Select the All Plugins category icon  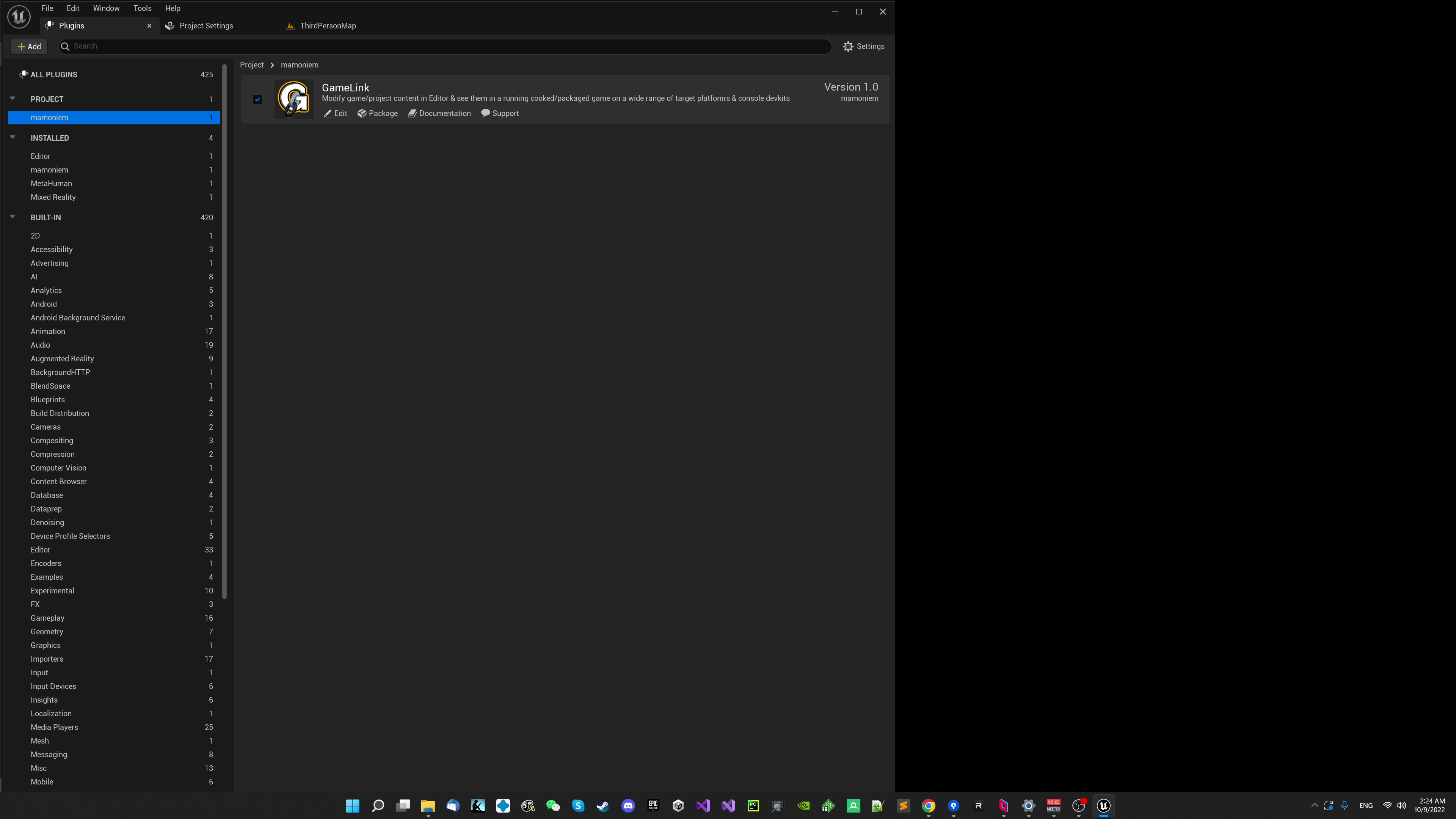point(23,75)
